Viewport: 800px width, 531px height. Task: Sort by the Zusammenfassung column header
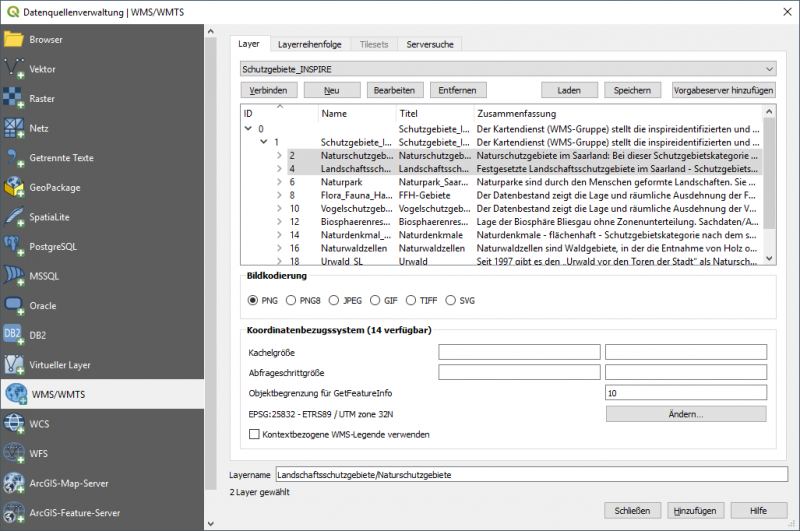pos(617,114)
